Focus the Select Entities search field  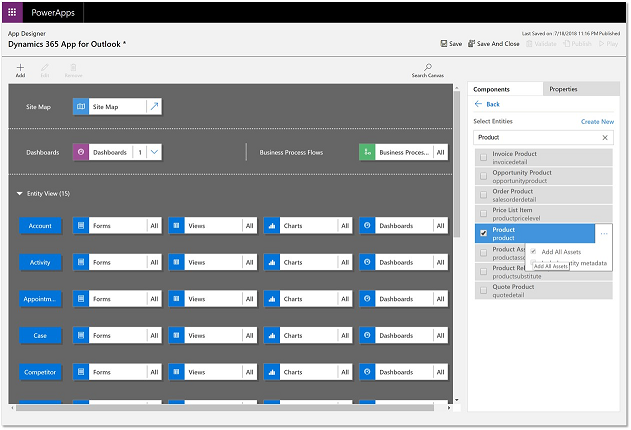pyautogui.click(x=543, y=138)
